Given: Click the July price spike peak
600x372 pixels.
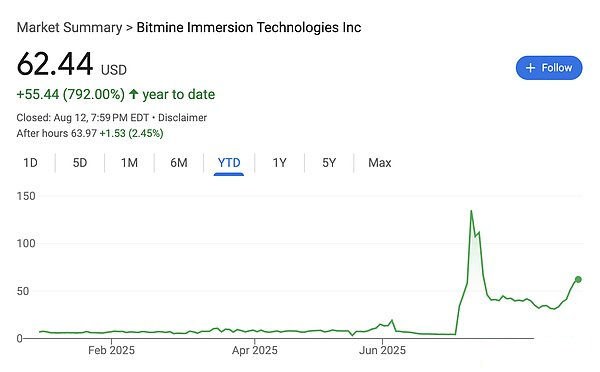Looking at the screenshot, I should pos(471,211).
